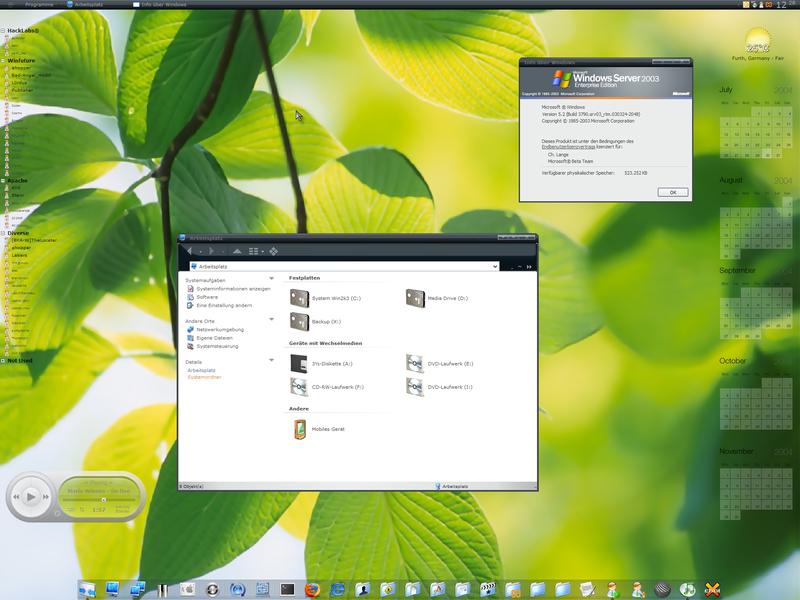Open the Systemsteuerung link
The width and height of the screenshot is (800, 600).
(217, 346)
